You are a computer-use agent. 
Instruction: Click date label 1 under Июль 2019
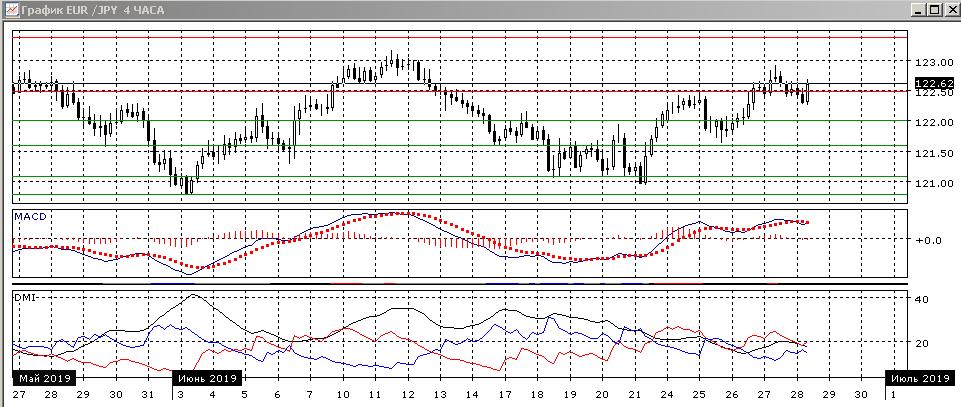(x=893, y=394)
